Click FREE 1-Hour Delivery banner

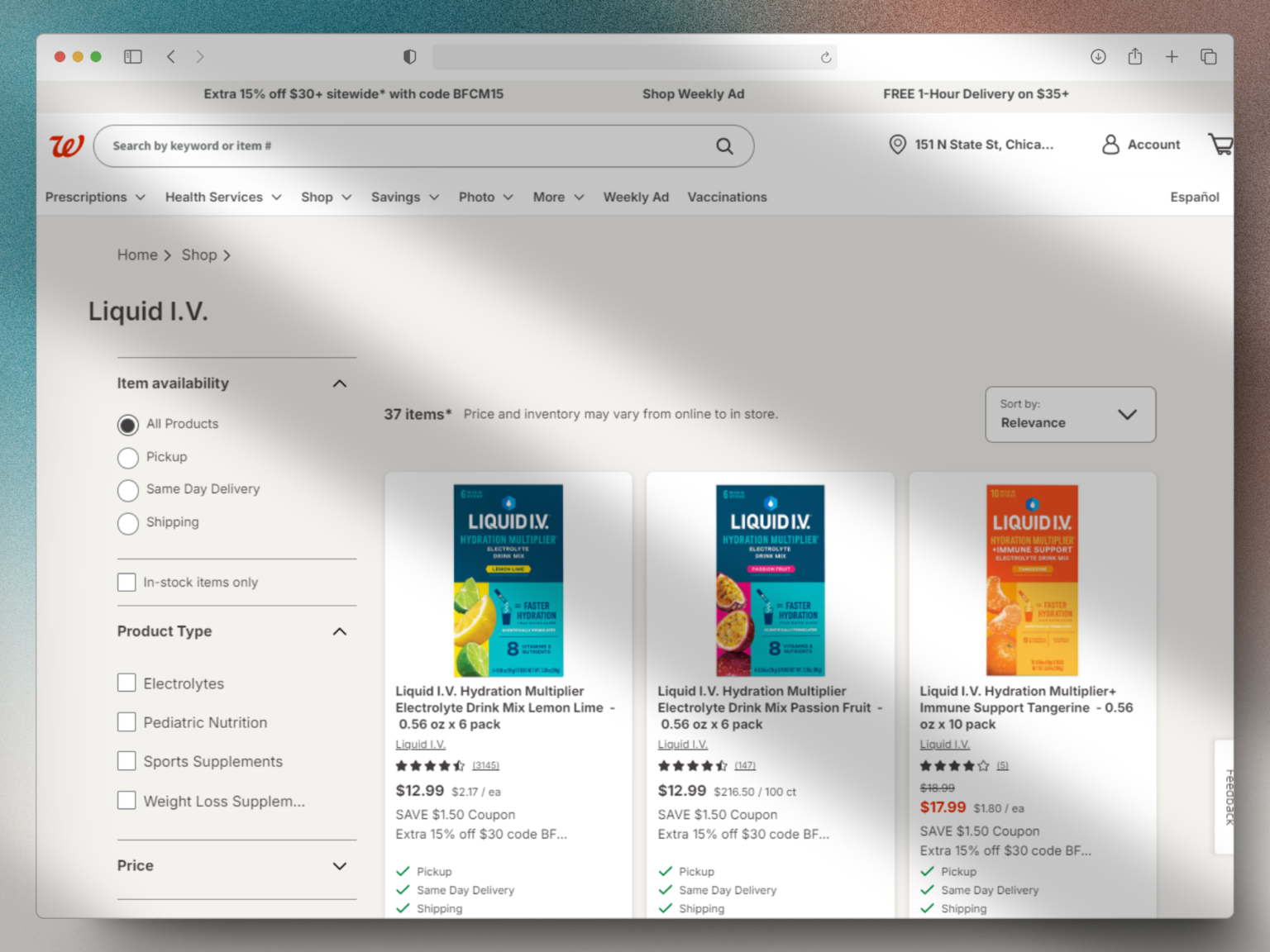click(x=976, y=94)
